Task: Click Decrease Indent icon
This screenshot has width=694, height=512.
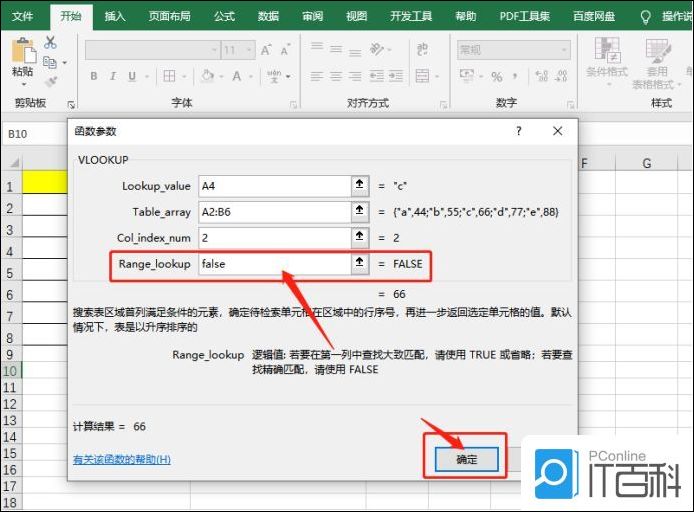Action: 377,76
